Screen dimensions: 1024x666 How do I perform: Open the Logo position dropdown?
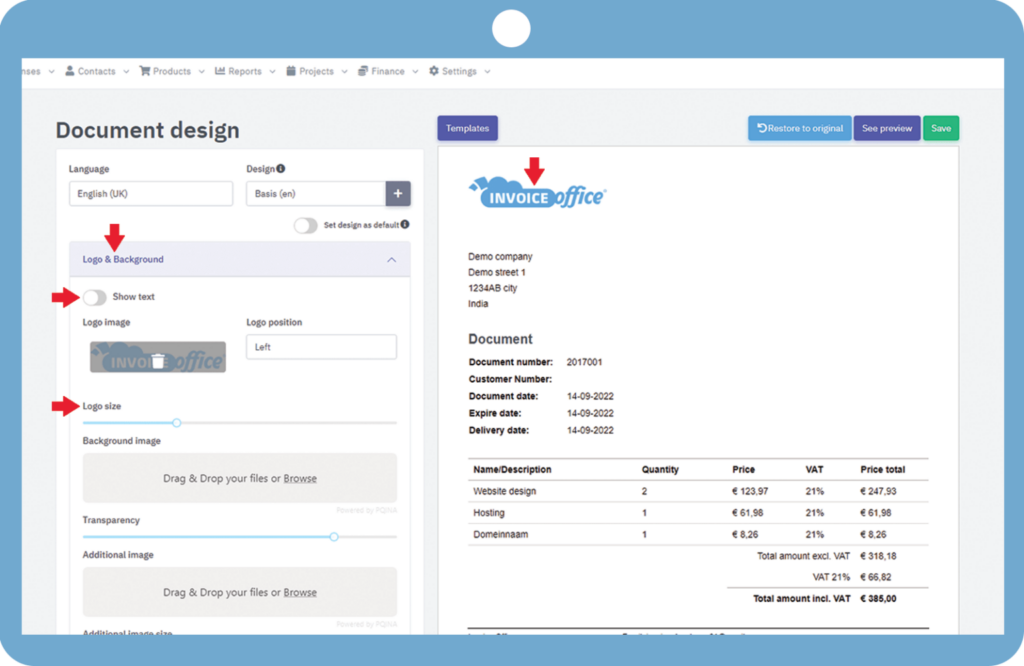(x=321, y=347)
